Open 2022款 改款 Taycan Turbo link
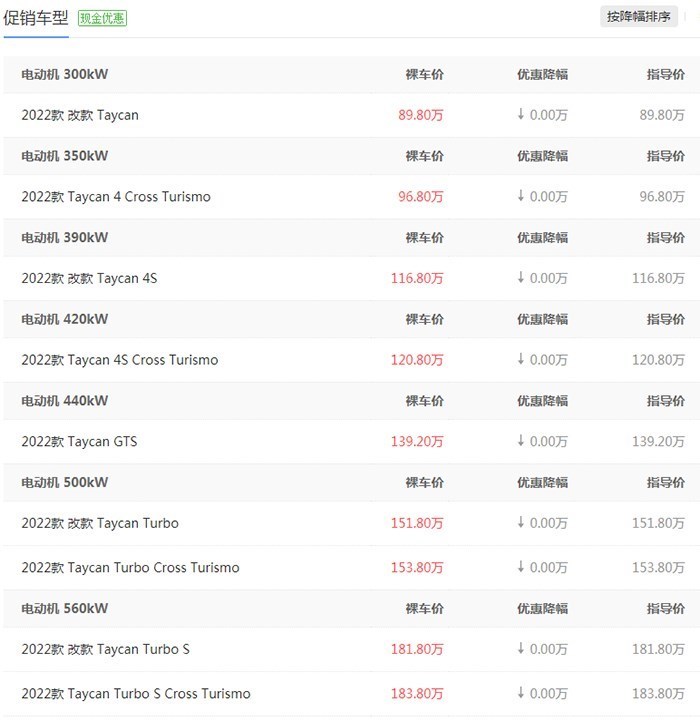 pos(100,523)
